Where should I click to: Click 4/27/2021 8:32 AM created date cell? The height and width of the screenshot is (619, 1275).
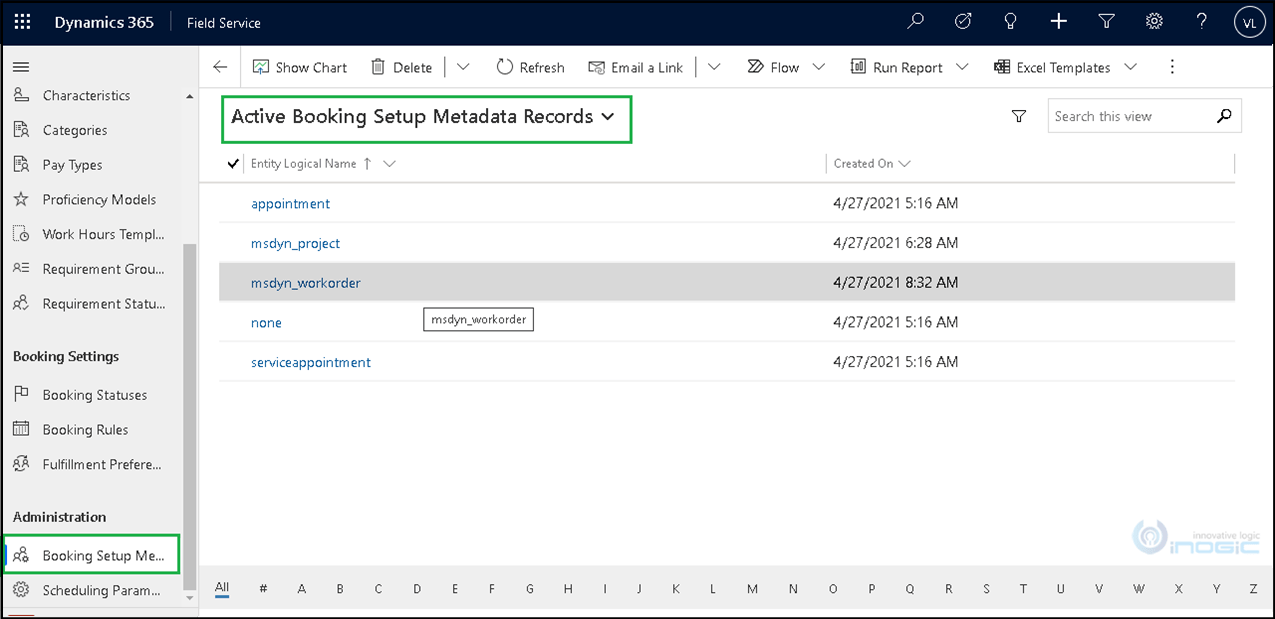[895, 283]
